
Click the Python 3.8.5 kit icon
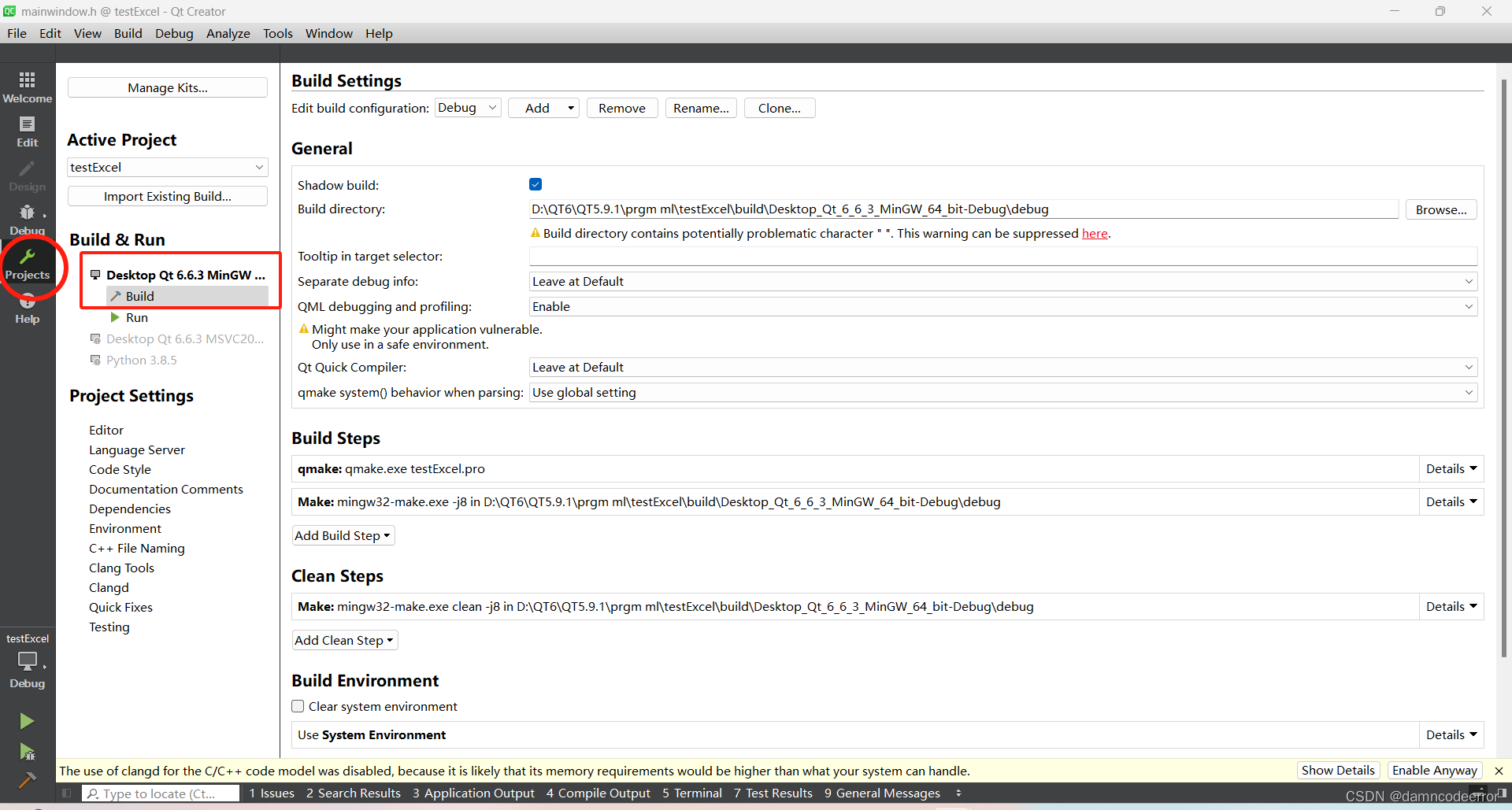tap(95, 360)
